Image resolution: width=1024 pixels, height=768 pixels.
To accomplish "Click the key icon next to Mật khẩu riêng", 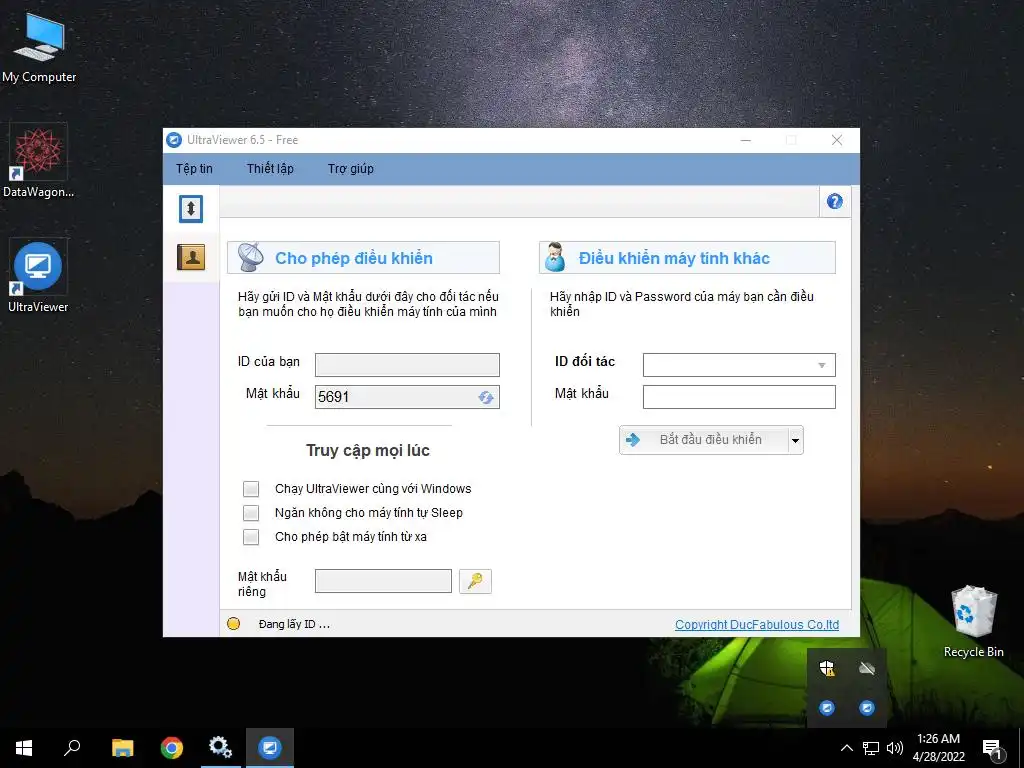I will click(x=475, y=581).
